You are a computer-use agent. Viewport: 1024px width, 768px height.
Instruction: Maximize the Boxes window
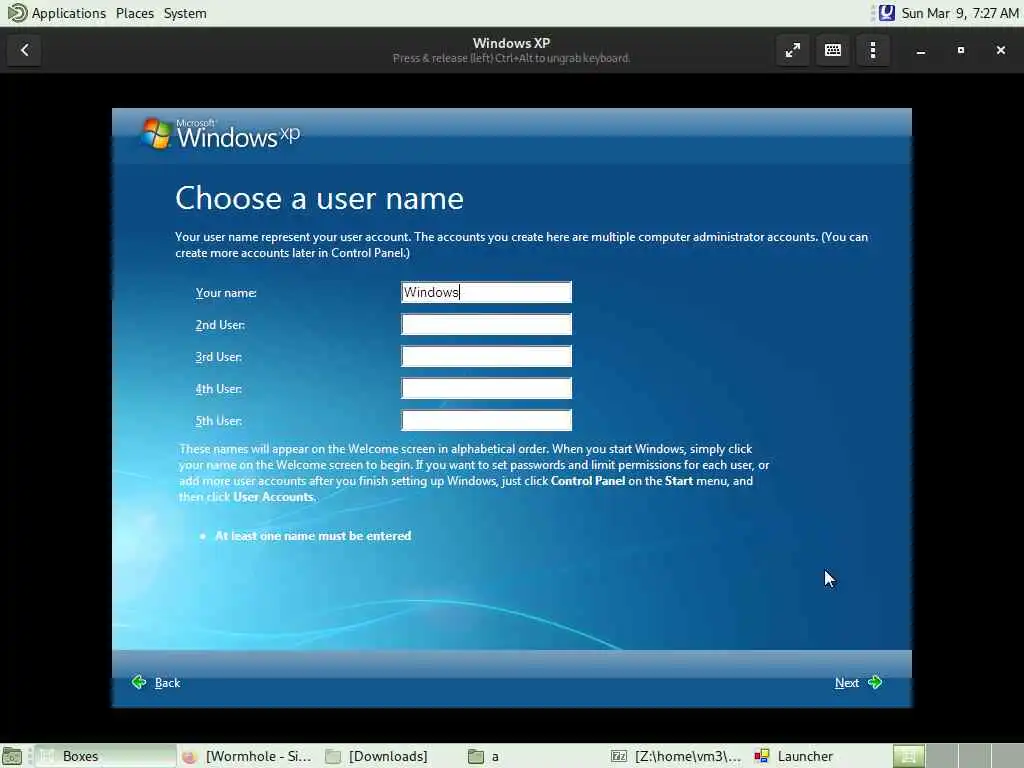pyautogui.click(x=961, y=50)
